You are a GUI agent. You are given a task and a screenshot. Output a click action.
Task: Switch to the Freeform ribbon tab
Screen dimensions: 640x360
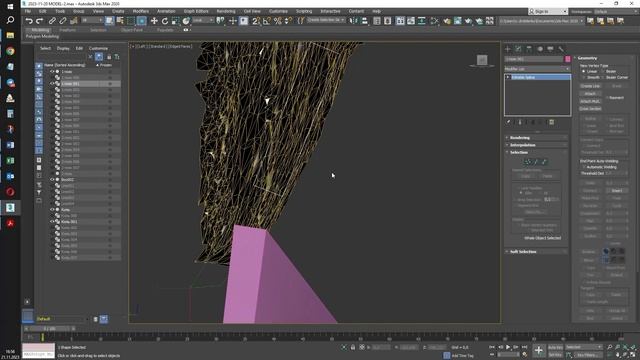(67, 30)
